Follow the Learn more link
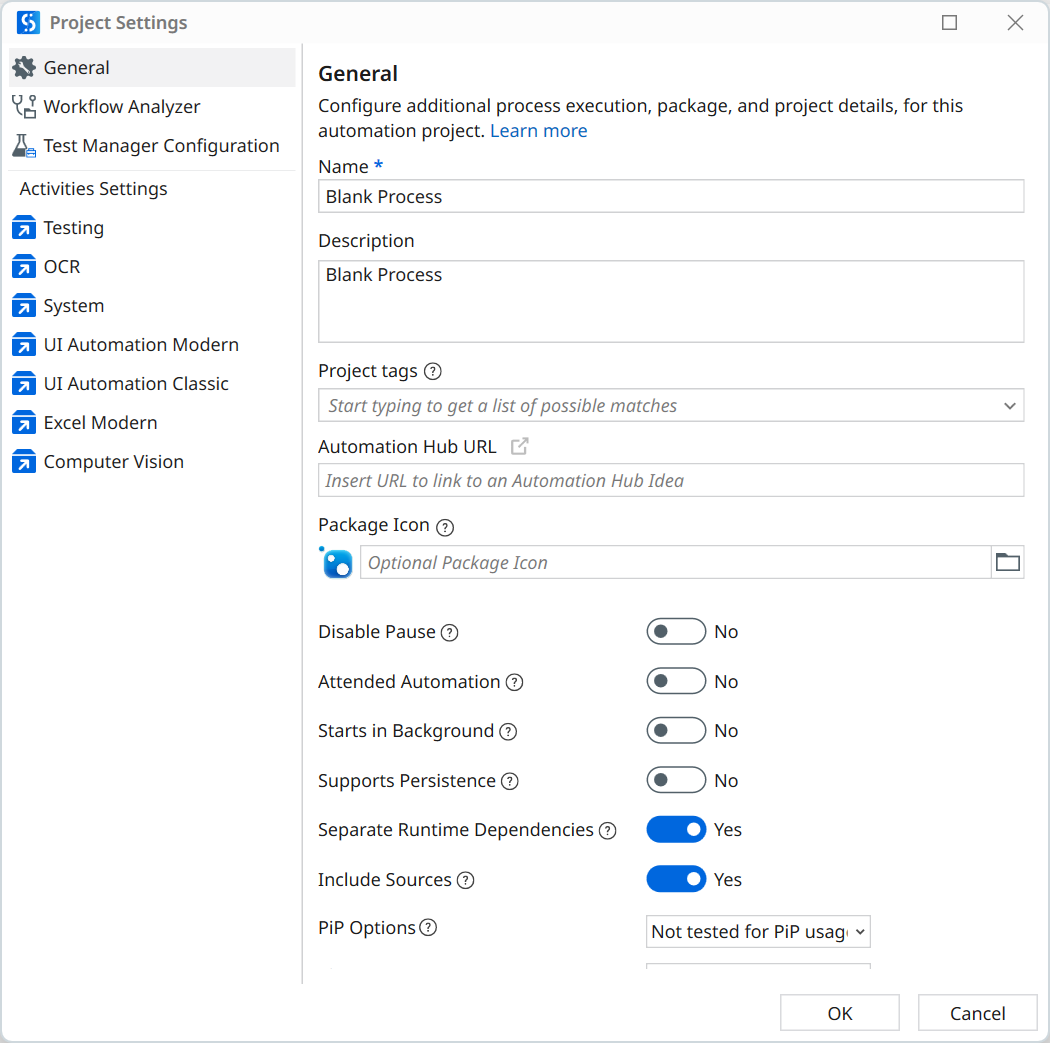This screenshot has width=1050, height=1043. (538, 131)
